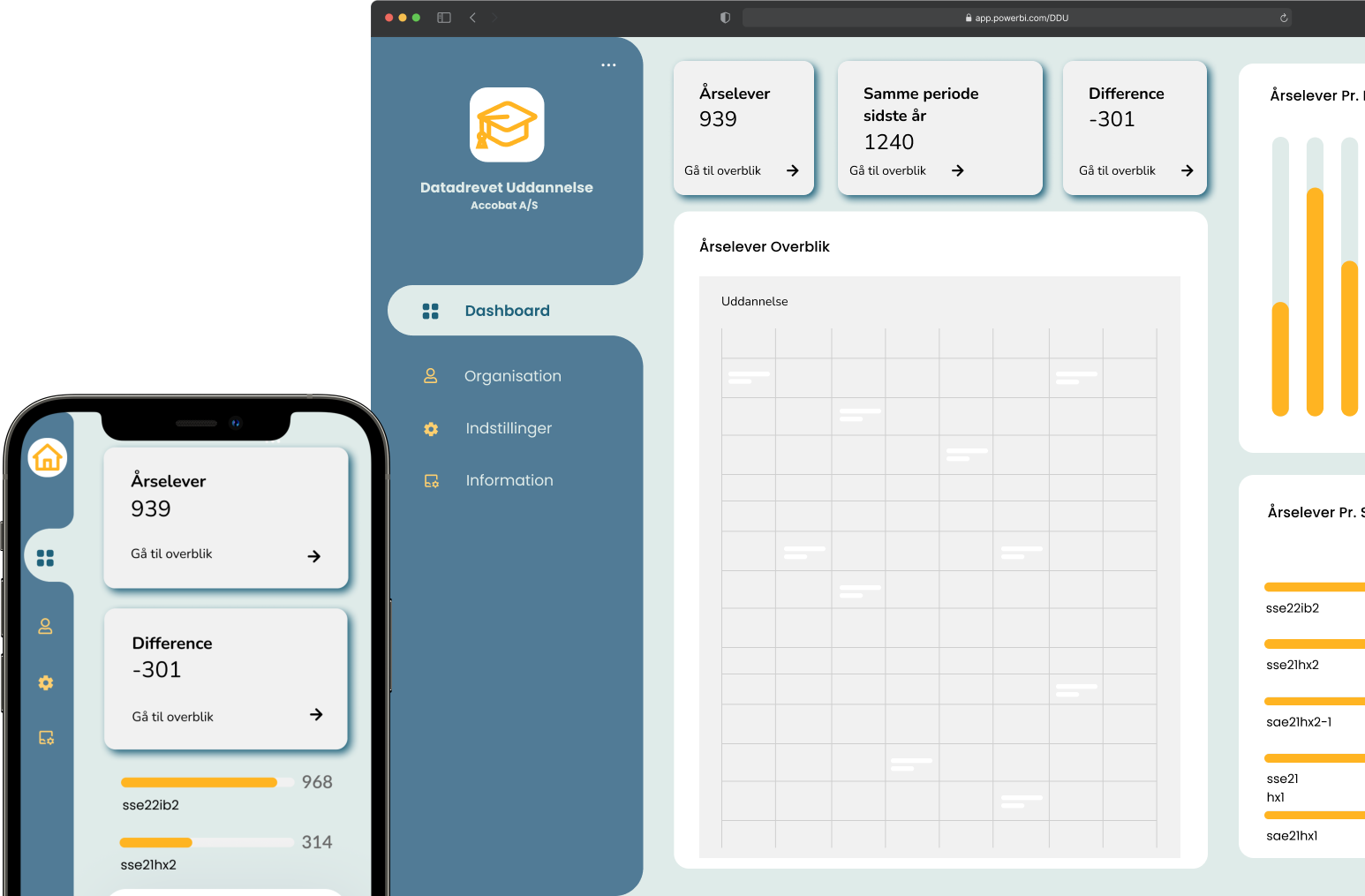Click the browser address bar app.powerbi.com
This screenshot has width=1365, height=896.
1017,18
